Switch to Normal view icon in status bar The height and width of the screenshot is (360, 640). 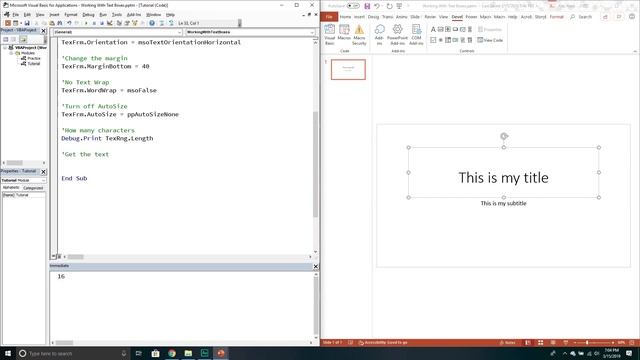[528, 342]
